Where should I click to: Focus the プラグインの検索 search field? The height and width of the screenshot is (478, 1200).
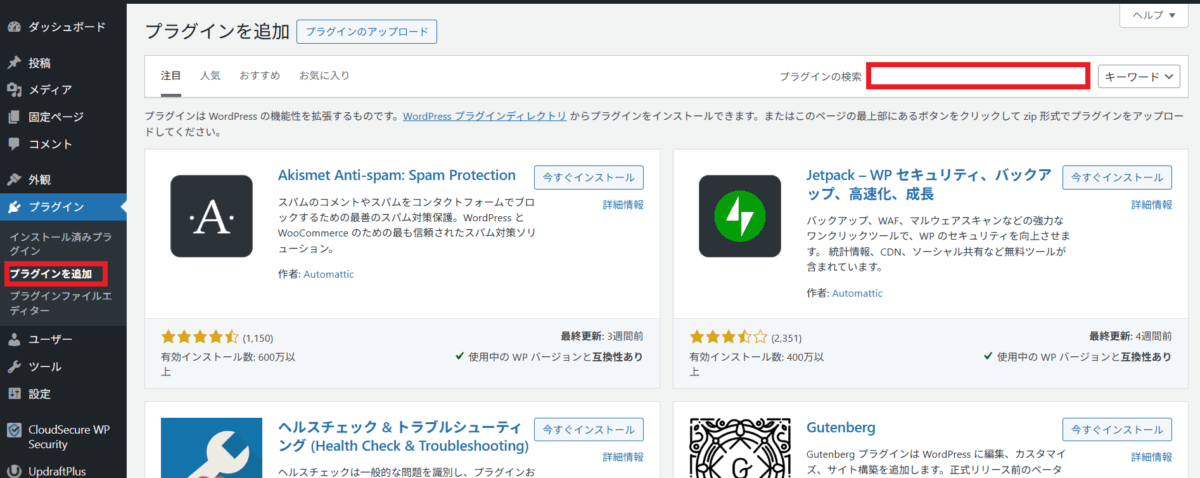977,76
